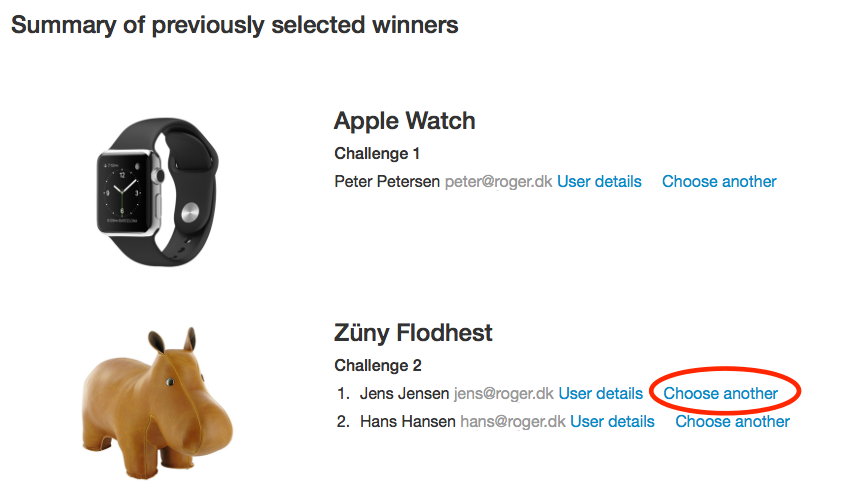Image resolution: width=841 pixels, height=503 pixels.
Task: Select the name Jens Jensen
Action: coord(404,393)
